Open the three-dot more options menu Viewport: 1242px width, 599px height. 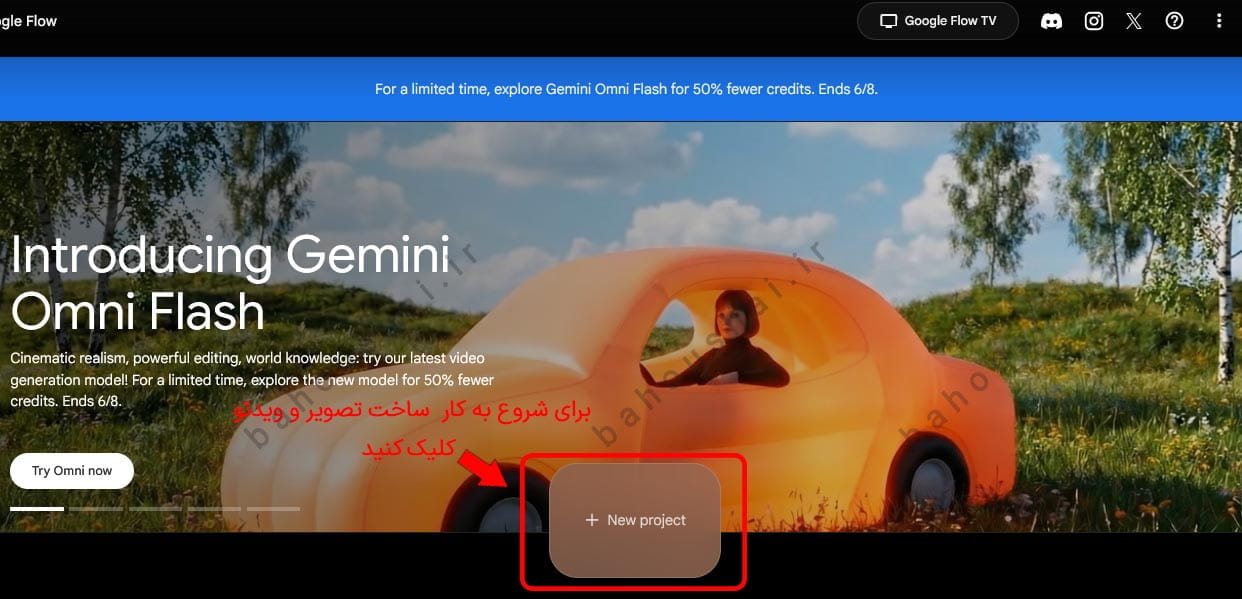(x=1218, y=21)
